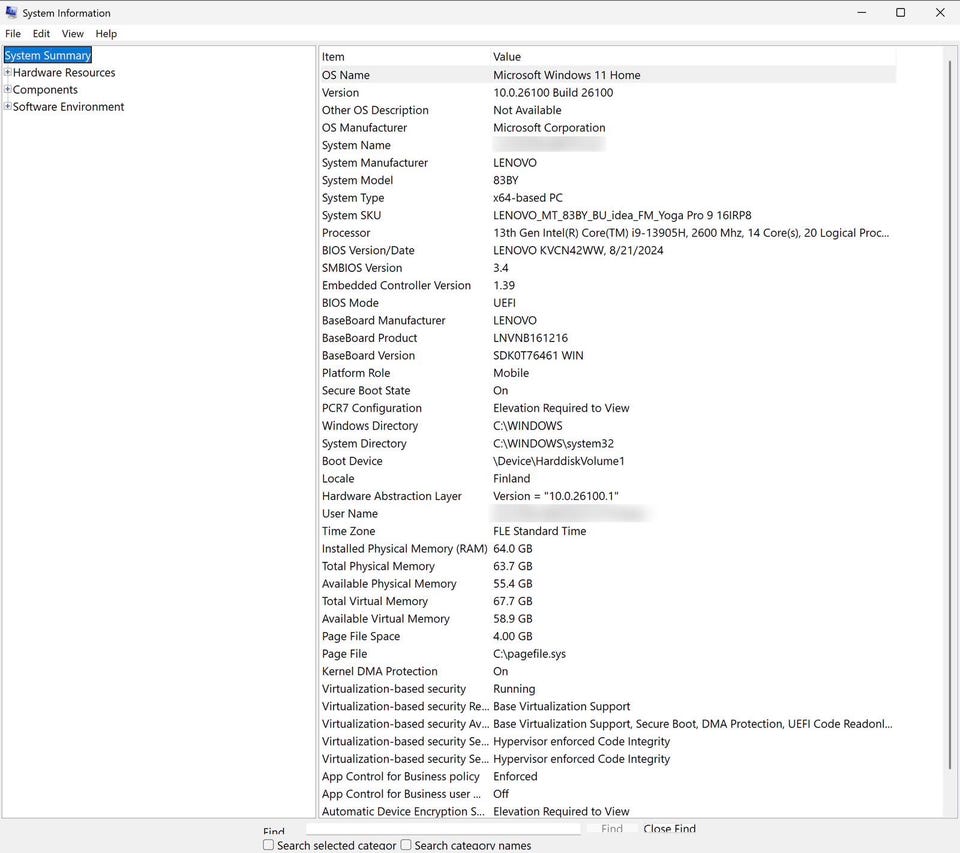Screen dimensions: 960x853
Task: Select System Summary in the tree
Action: click(48, 55)
